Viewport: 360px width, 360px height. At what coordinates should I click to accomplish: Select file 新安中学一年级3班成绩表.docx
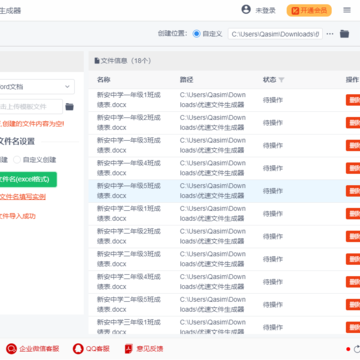[129, 145]
